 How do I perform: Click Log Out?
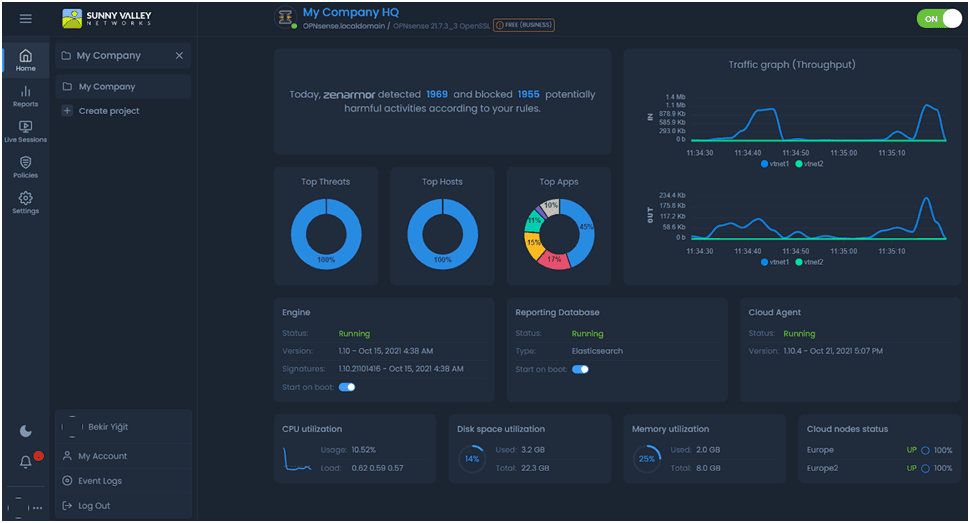(x=123, y=506)
